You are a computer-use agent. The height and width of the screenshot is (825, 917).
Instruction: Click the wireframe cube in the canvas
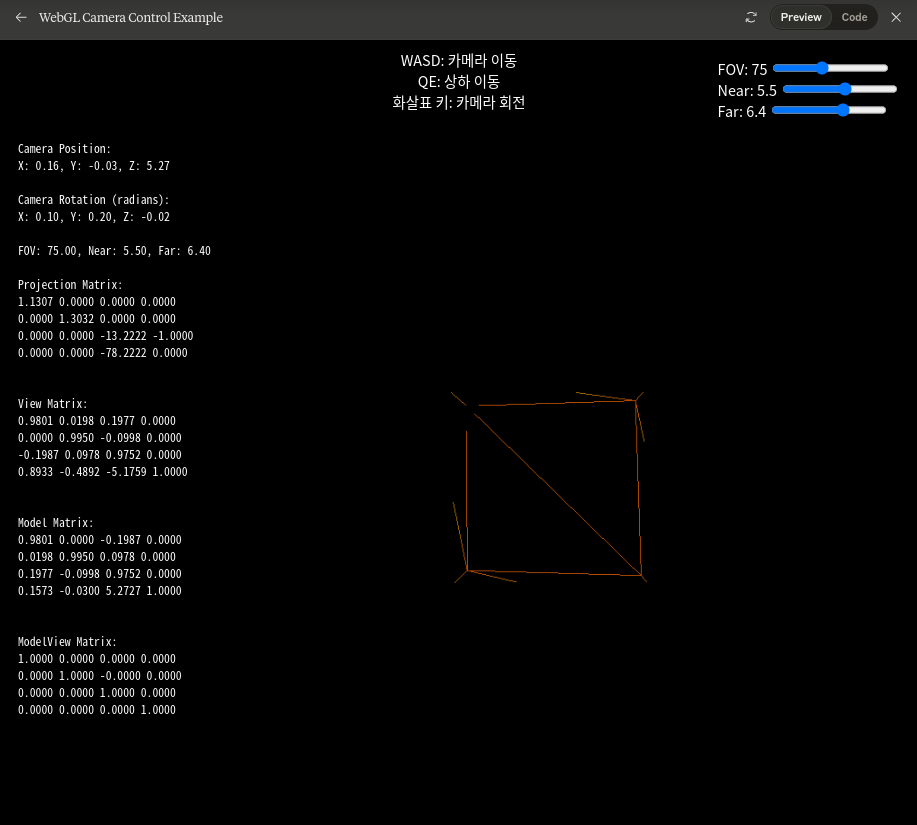coord(550,488)
